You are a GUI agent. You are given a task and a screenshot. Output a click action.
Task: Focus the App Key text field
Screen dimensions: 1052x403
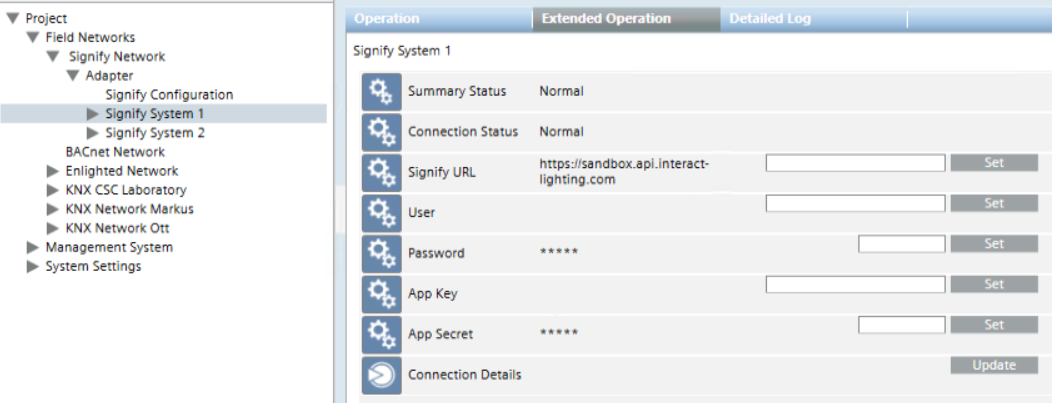click(855, 285)
